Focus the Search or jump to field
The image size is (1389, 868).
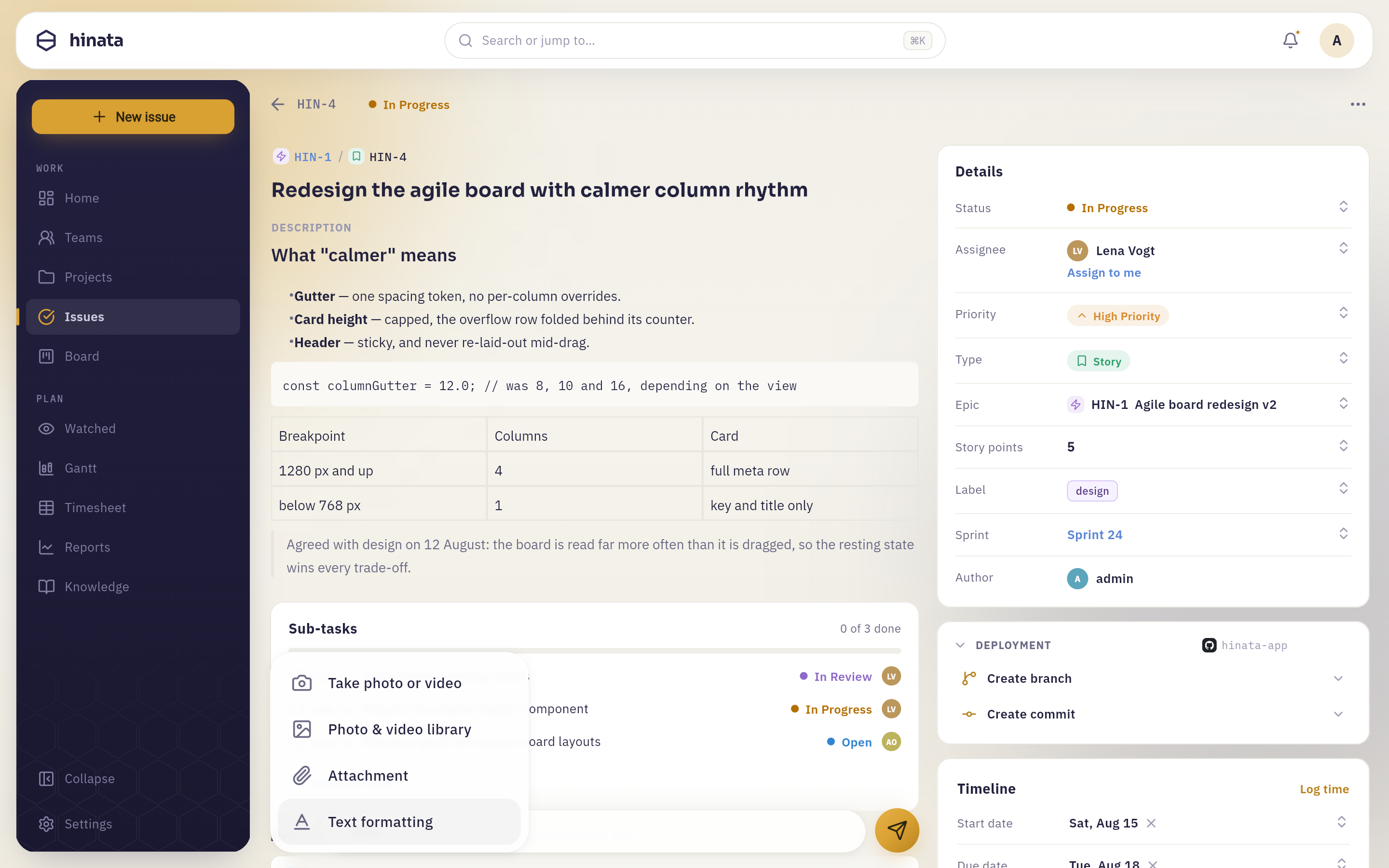pos(694,41)
